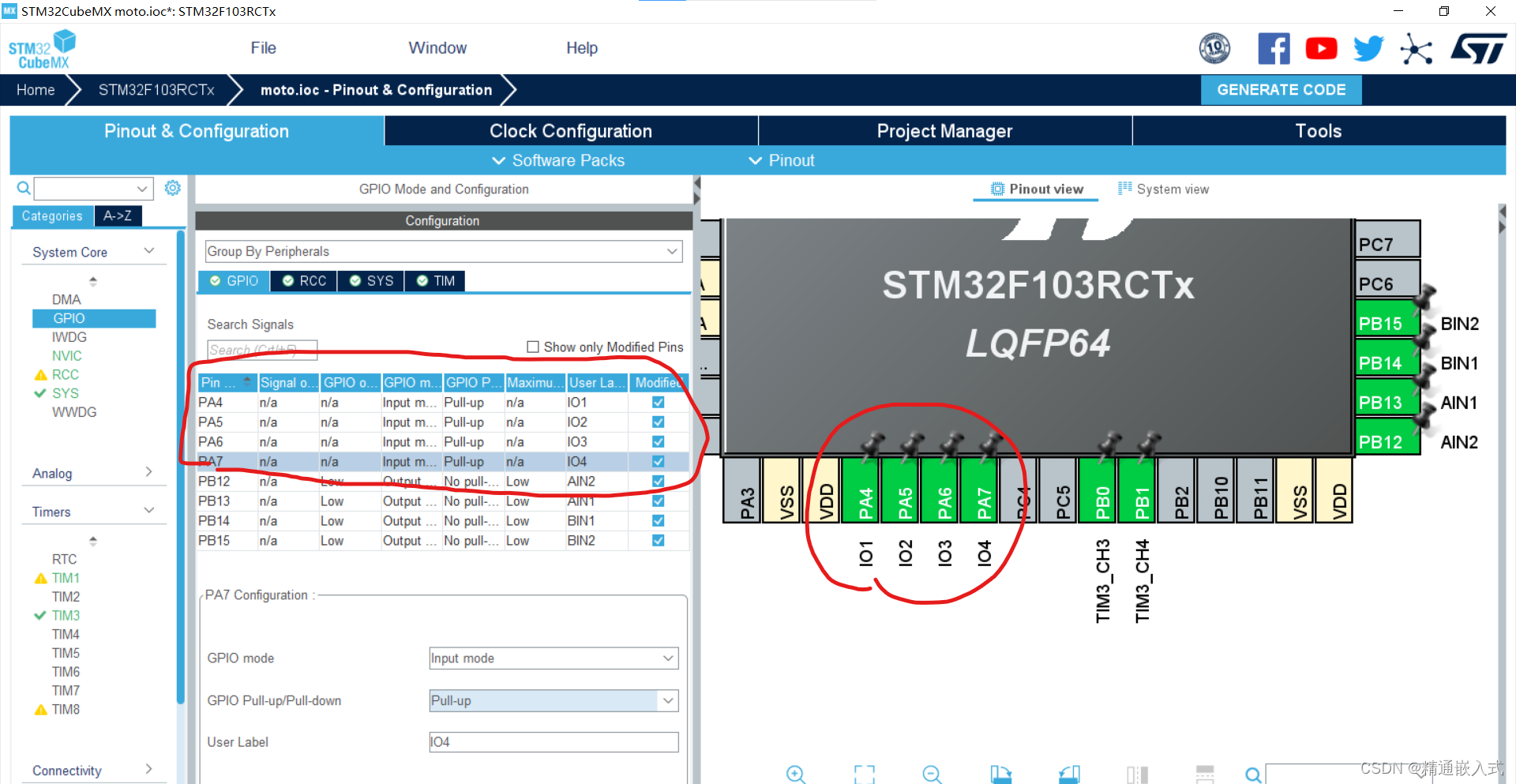
Task: Zoom out of the pinout view
Action: 932,775
